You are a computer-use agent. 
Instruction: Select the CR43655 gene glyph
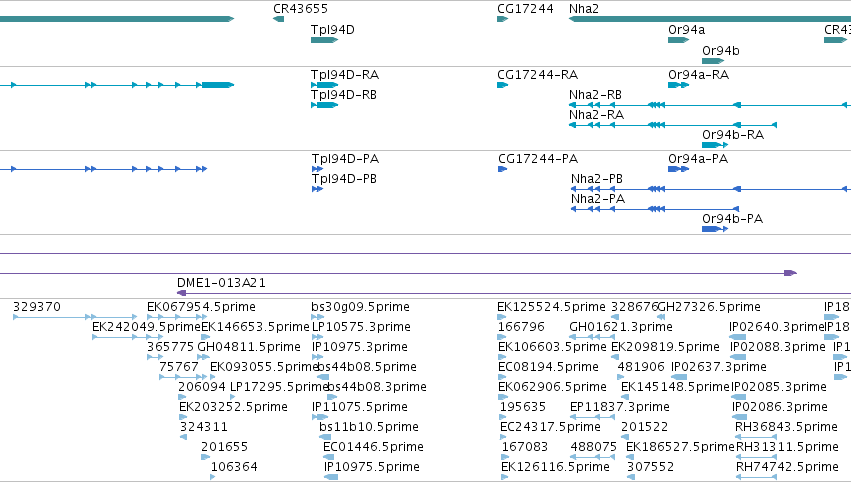(x=278, y=19)
